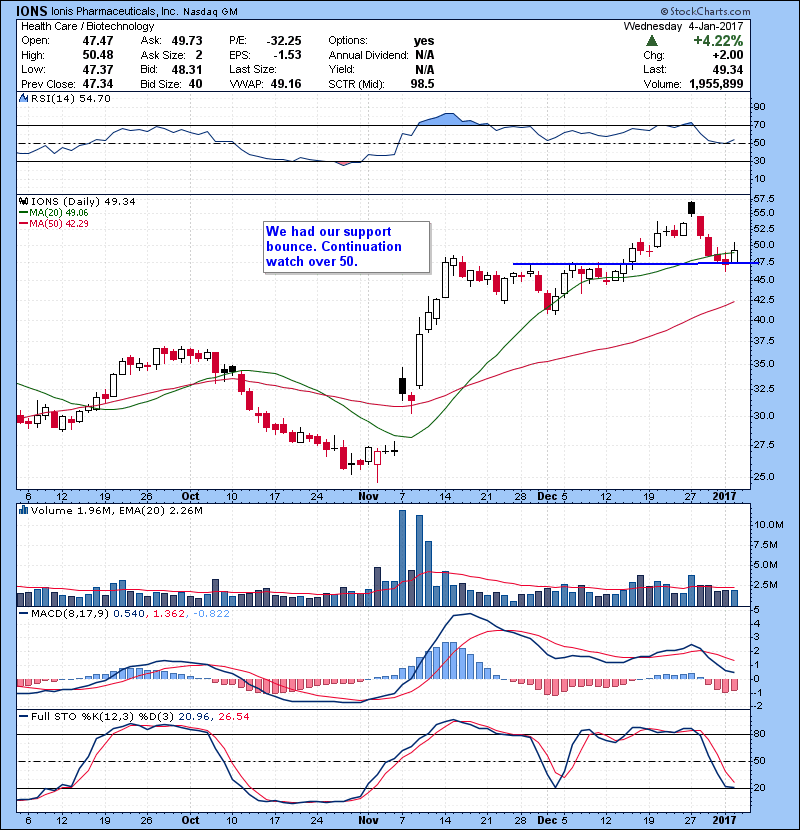
Task: Click the volume bars icon
Action: click(23, 511)
